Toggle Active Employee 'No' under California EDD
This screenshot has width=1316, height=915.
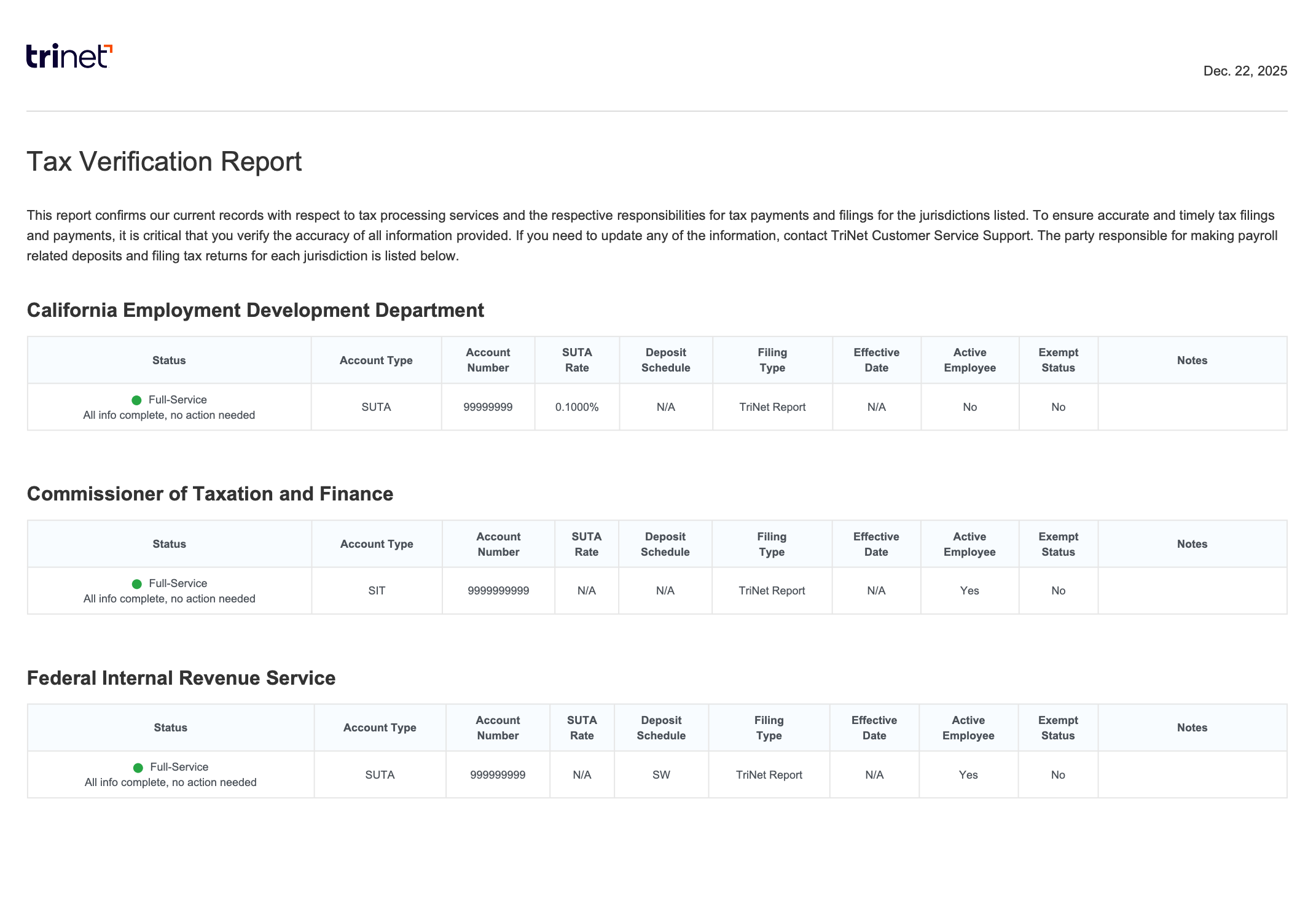969,407
